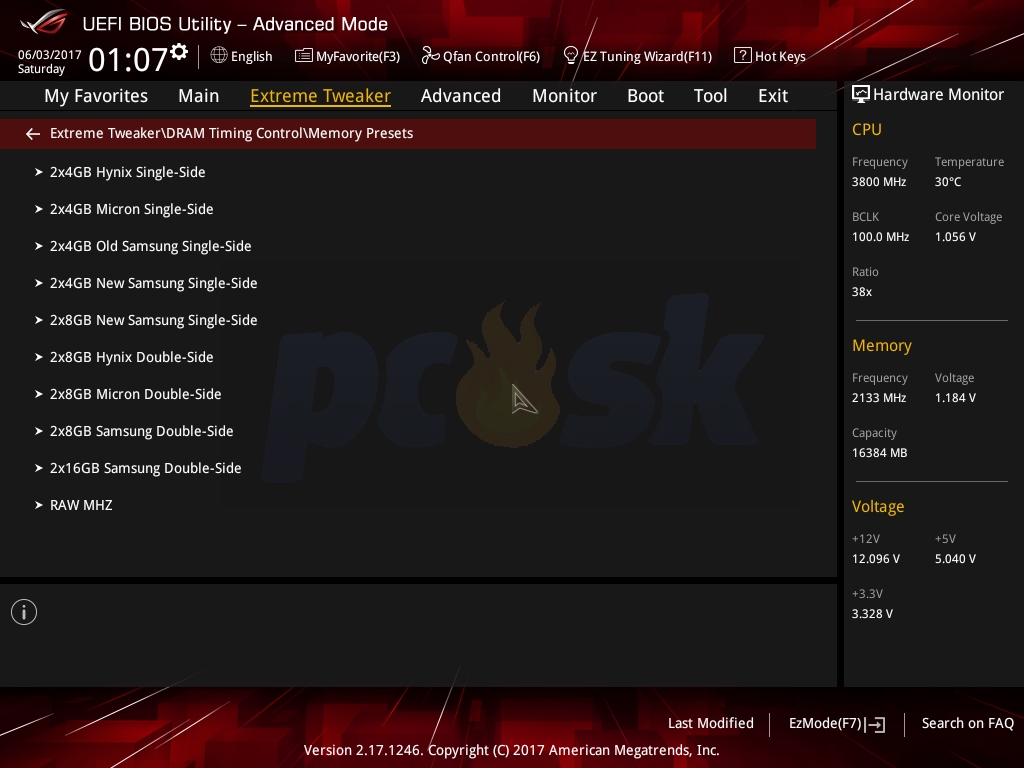
Task: Click the CPU frequency 3800 MHz value
Action: pos(878,182)
